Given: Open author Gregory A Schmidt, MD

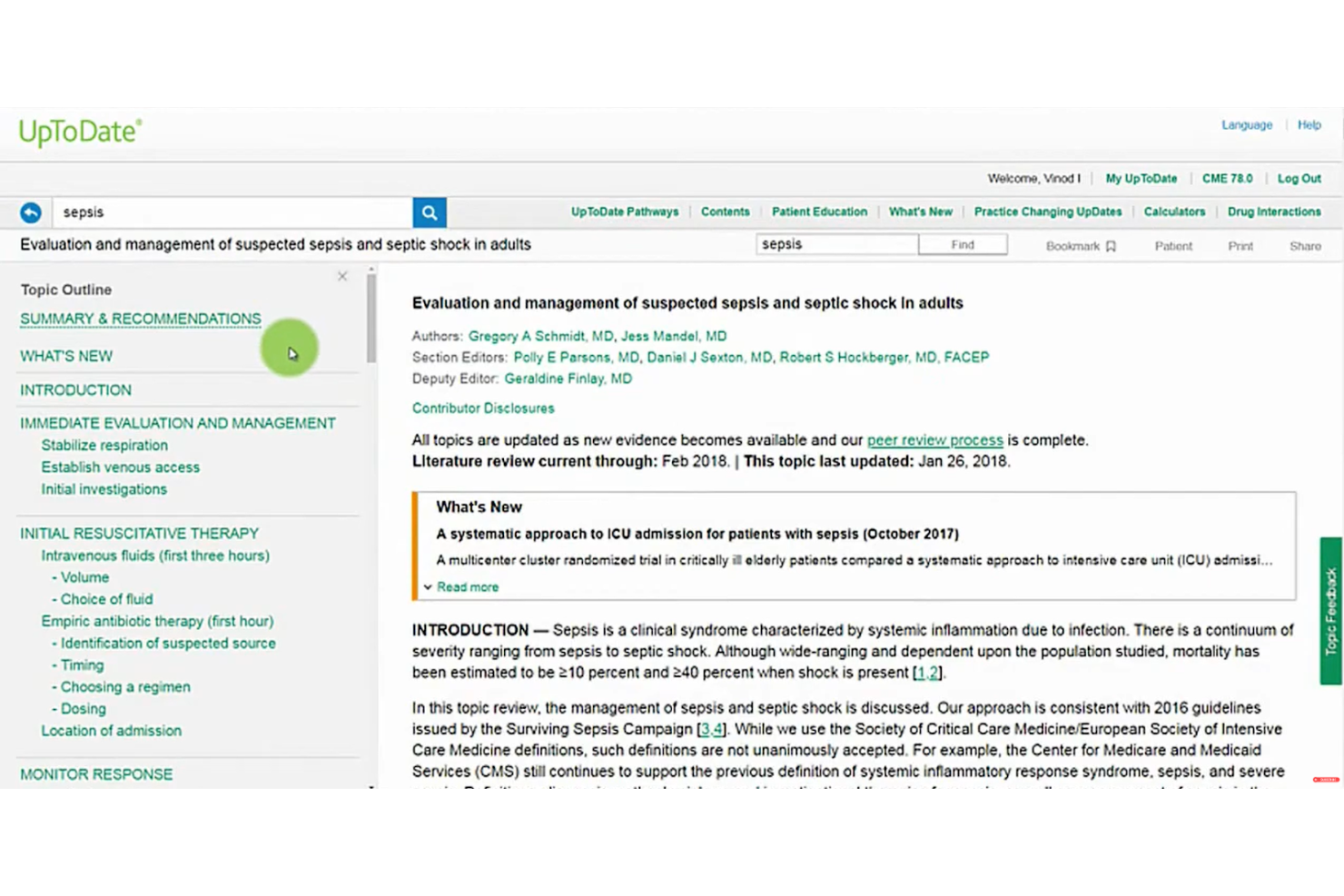Looking at the screenshot, I should click(x=541, y=336).
